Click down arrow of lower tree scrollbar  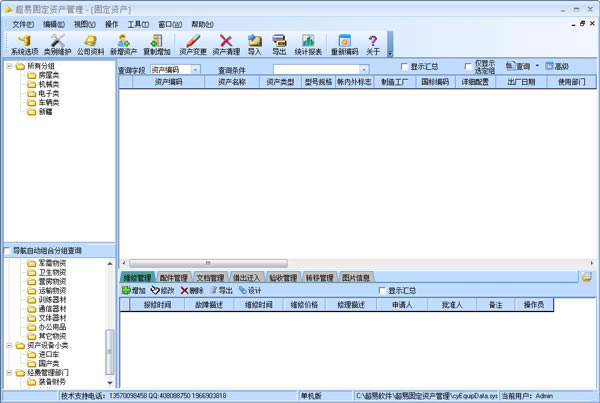(x=110, y=382)
